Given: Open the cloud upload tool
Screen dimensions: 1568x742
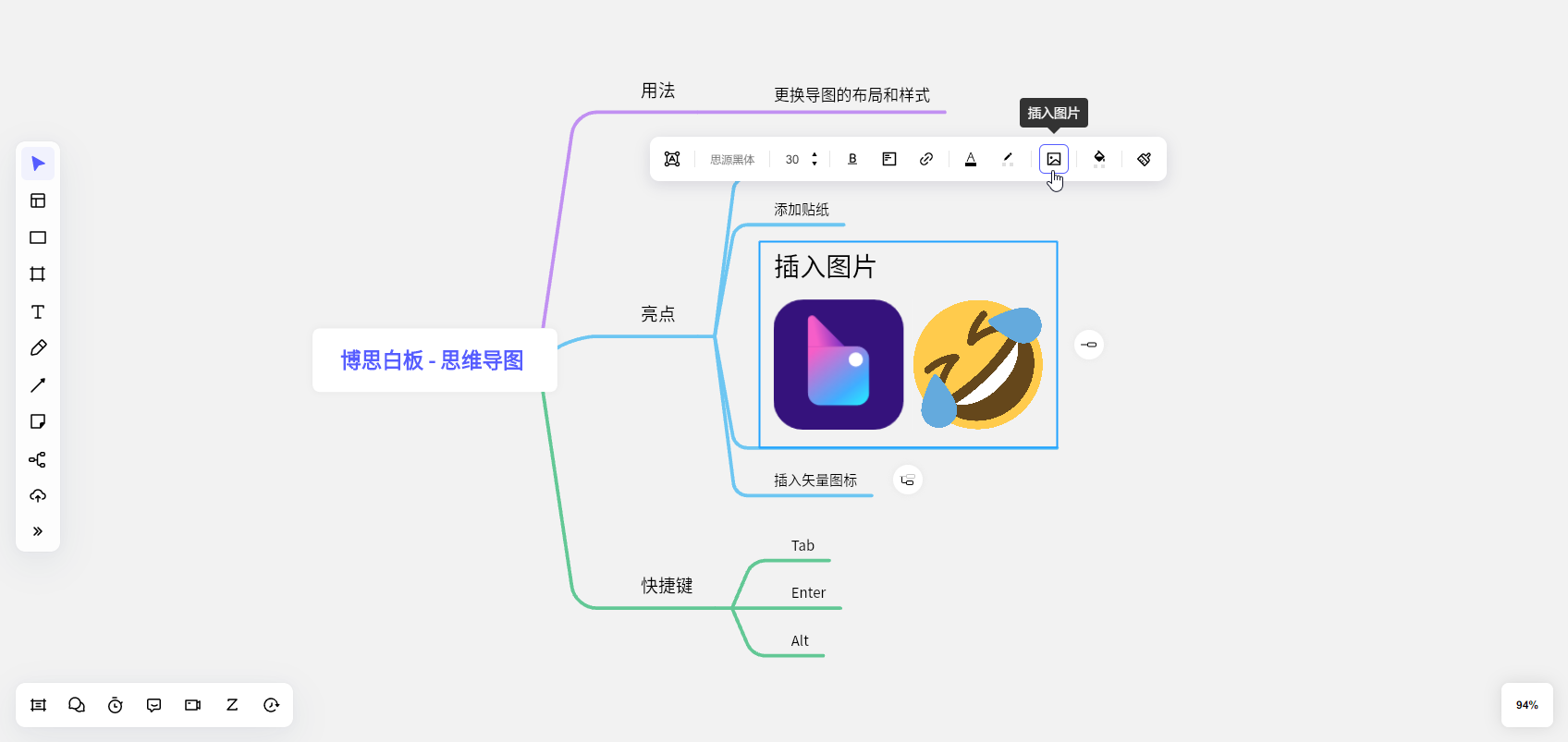Looking at the screenshot, I should point(38,495).
